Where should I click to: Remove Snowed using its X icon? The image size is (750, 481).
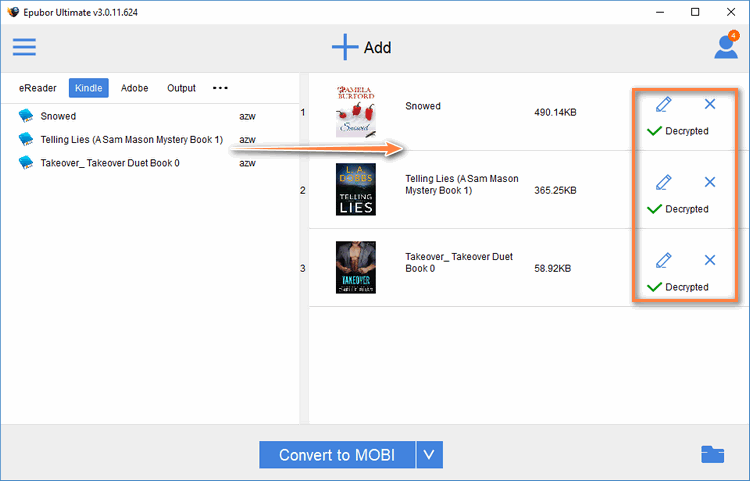coord(710,104)
